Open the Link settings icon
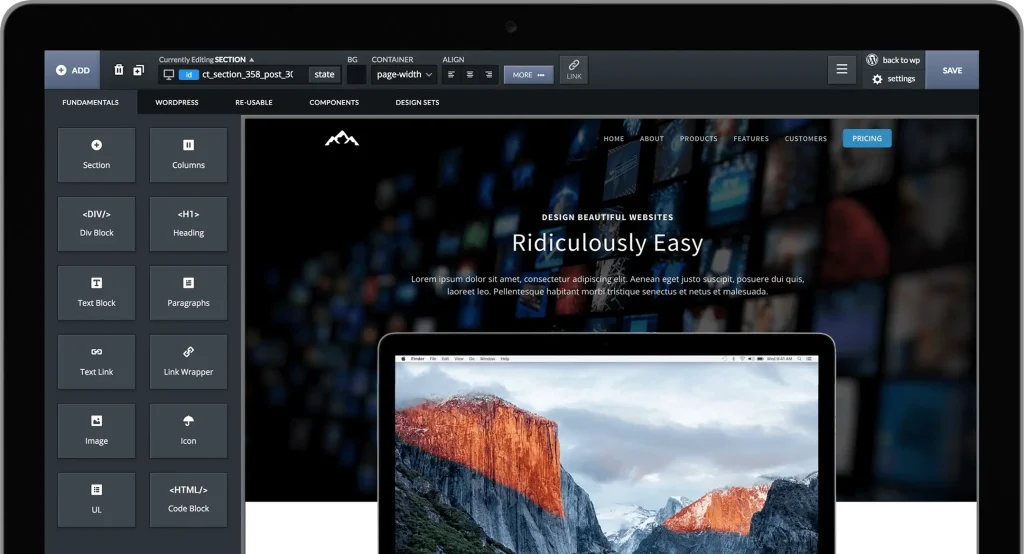 (574, 69)
